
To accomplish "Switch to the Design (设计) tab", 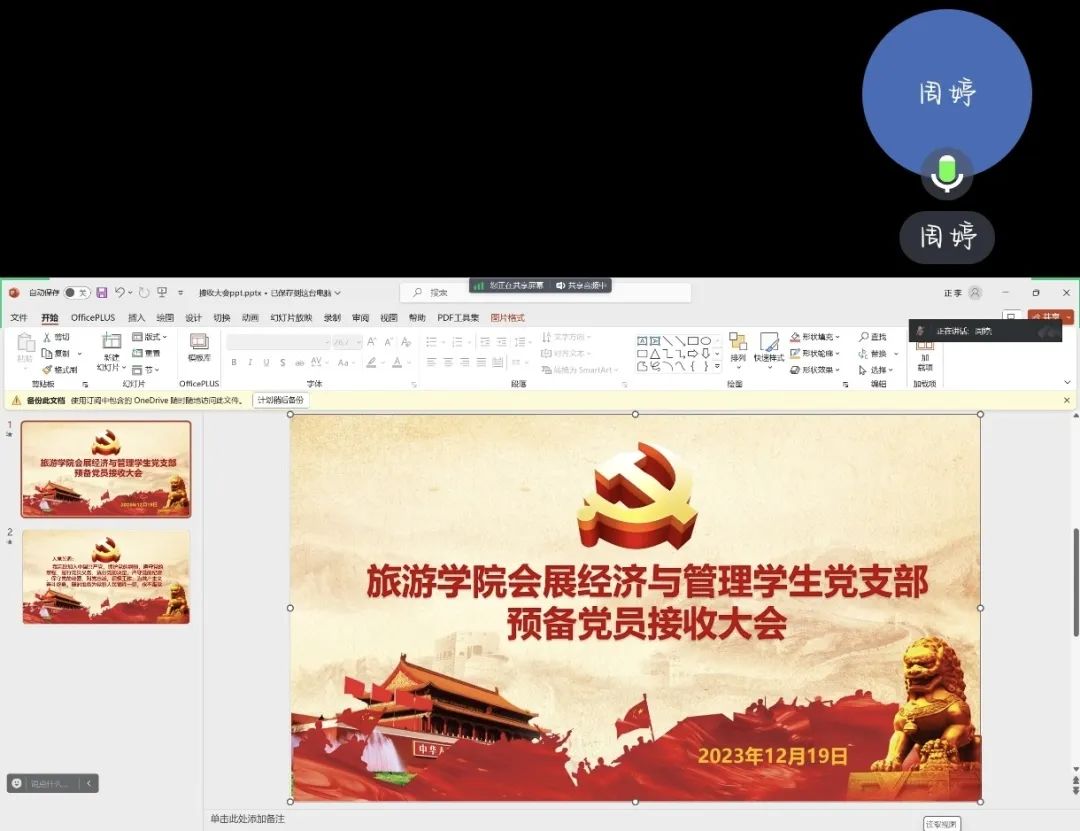I will [x=194, y=318].
